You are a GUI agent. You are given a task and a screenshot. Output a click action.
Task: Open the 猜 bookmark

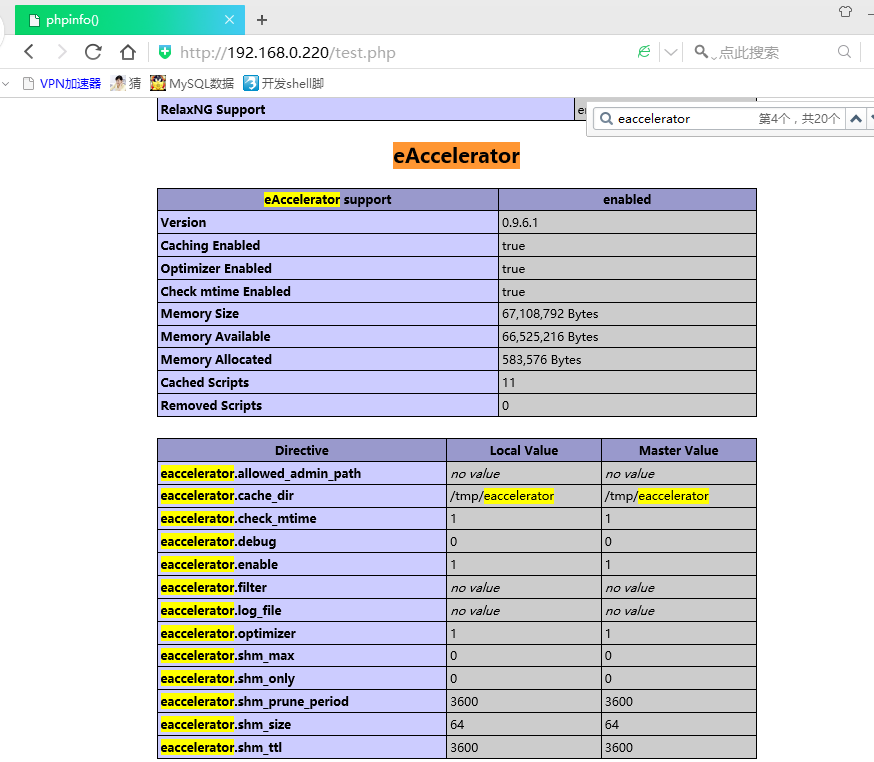tap(125, 84)
